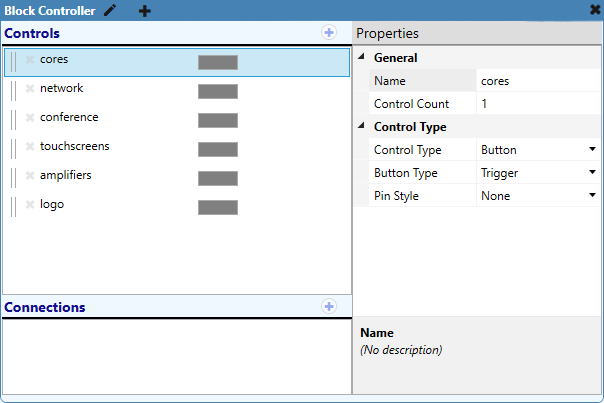Screen dimensions: 604x403
Task: Click the plus icon in title bar
Action: click(145, 11)
